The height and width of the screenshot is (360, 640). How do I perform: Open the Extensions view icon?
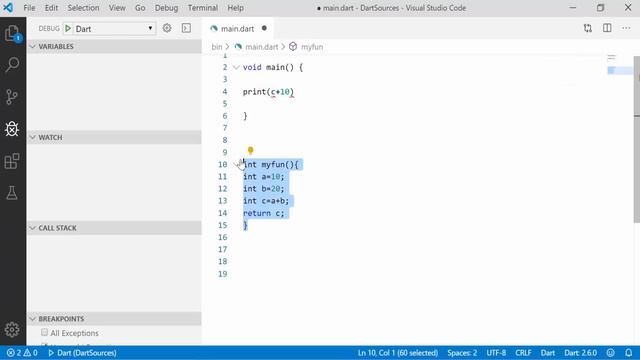[12, 161]
